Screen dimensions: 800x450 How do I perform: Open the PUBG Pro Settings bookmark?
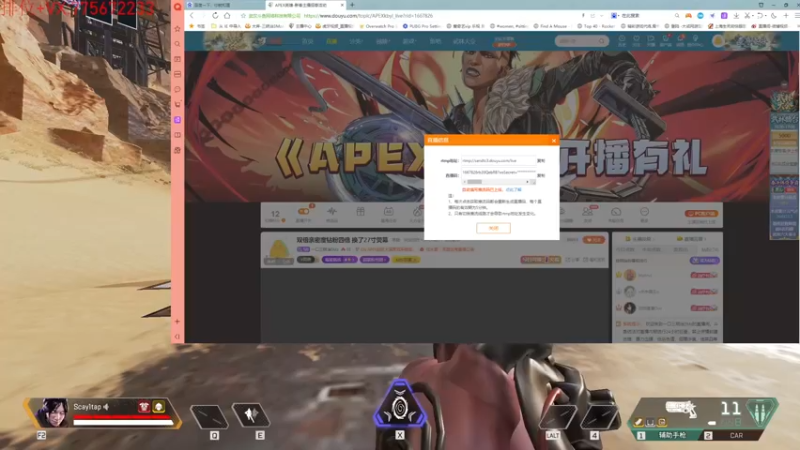coord(421,26)
